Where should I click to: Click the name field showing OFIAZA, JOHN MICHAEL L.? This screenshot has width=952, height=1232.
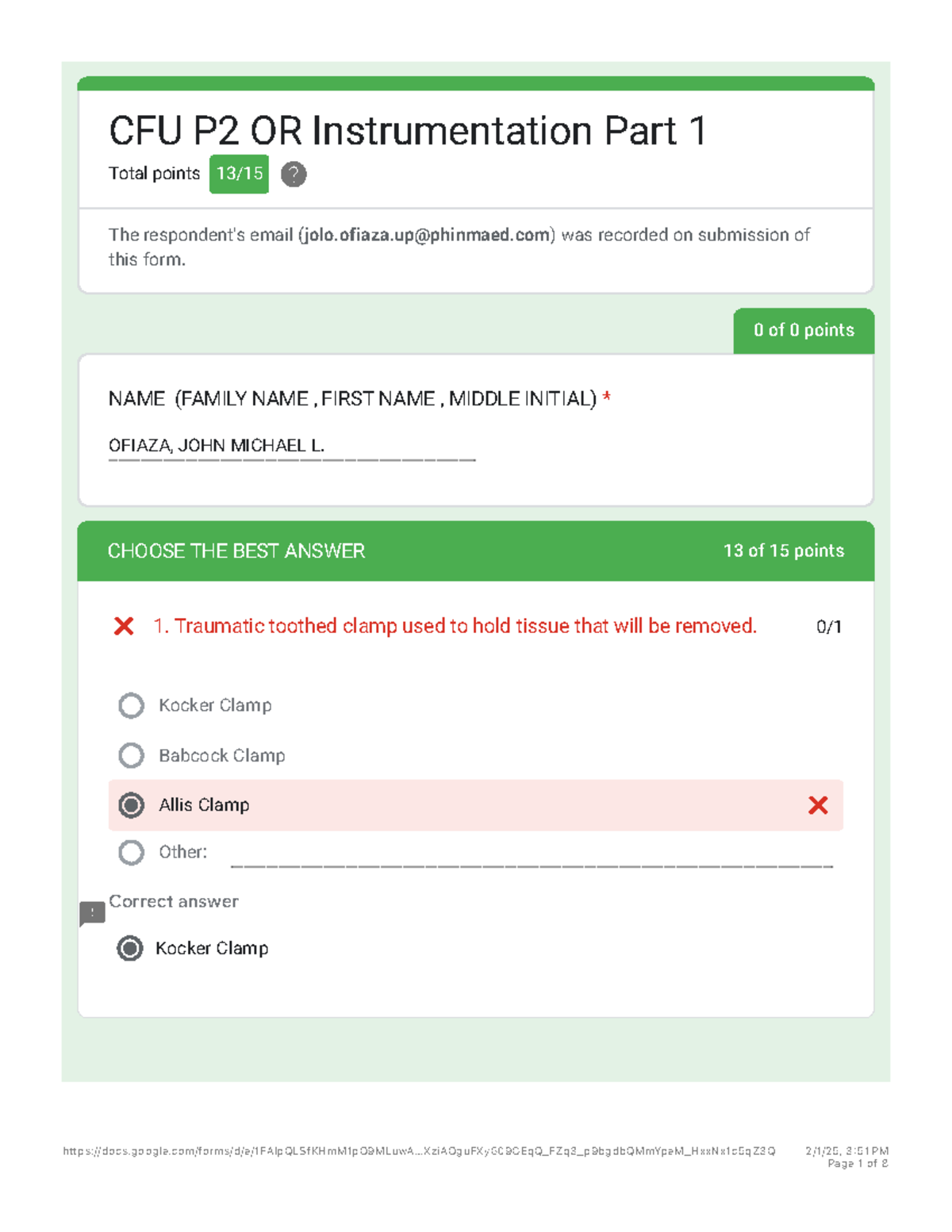pyautogui.click(x=291, y=446)
